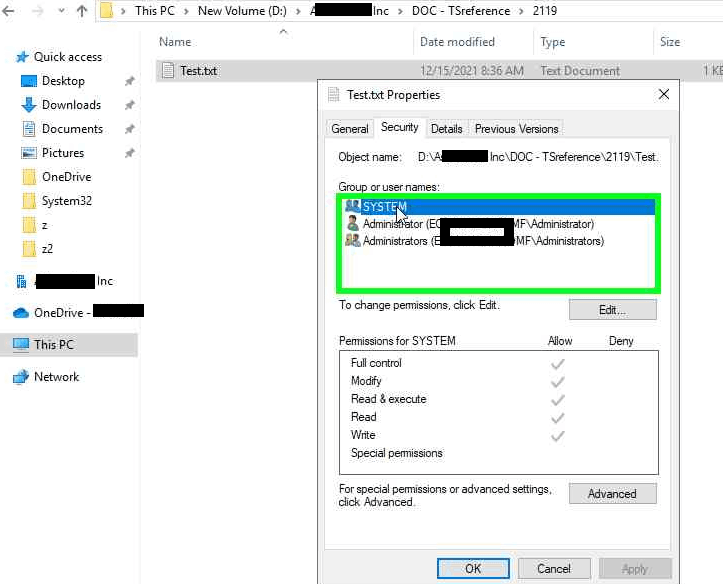Switch to the General tab
The image size is (723, 584).
point(350,129)
